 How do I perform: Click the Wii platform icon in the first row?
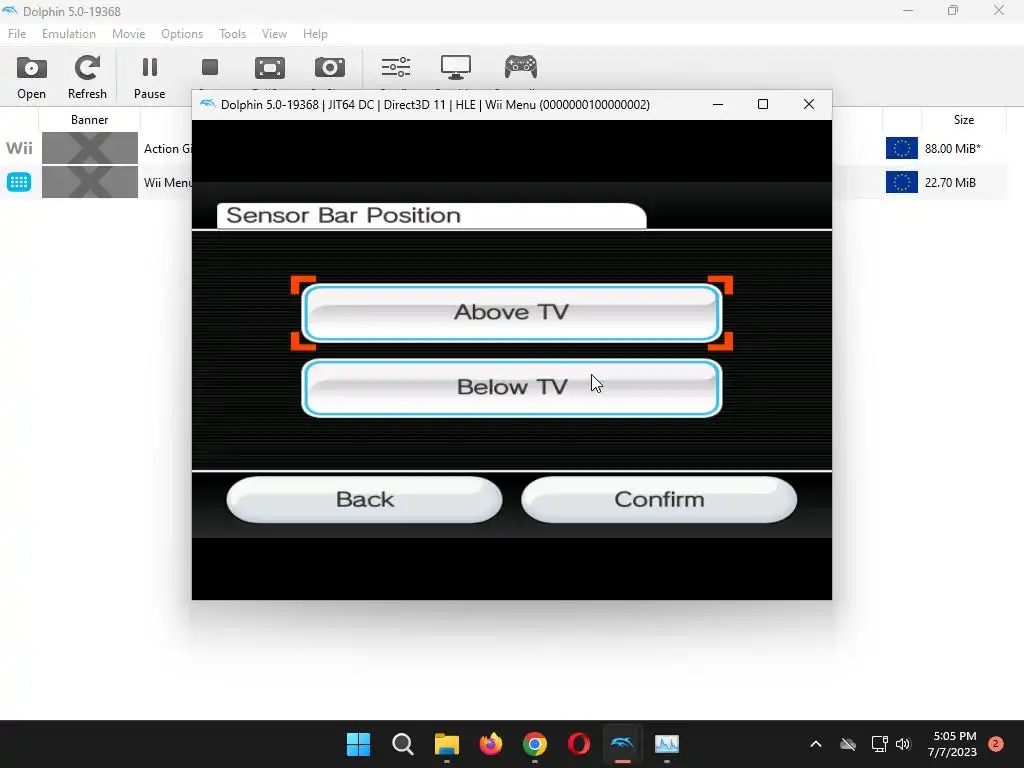[19, 148]
